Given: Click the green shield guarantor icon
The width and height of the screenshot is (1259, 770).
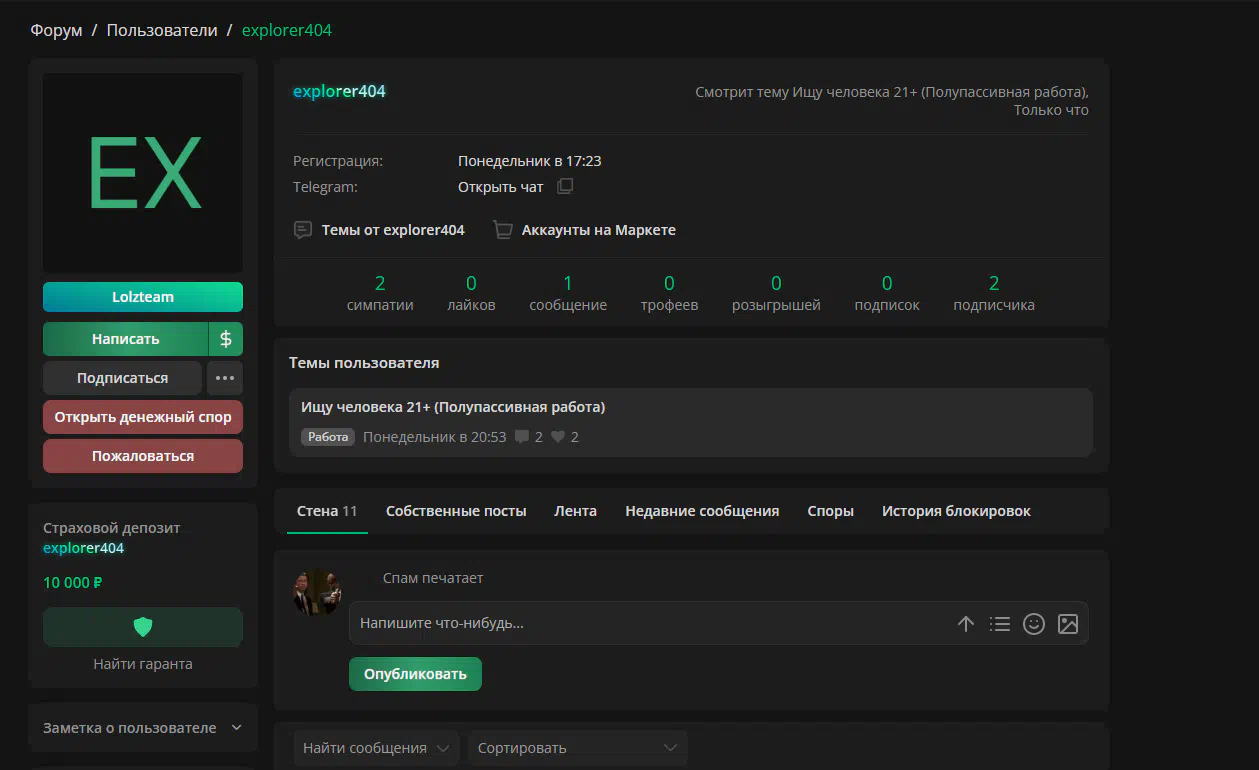Looking at the screenshot, I should click(x=143, y=627).
